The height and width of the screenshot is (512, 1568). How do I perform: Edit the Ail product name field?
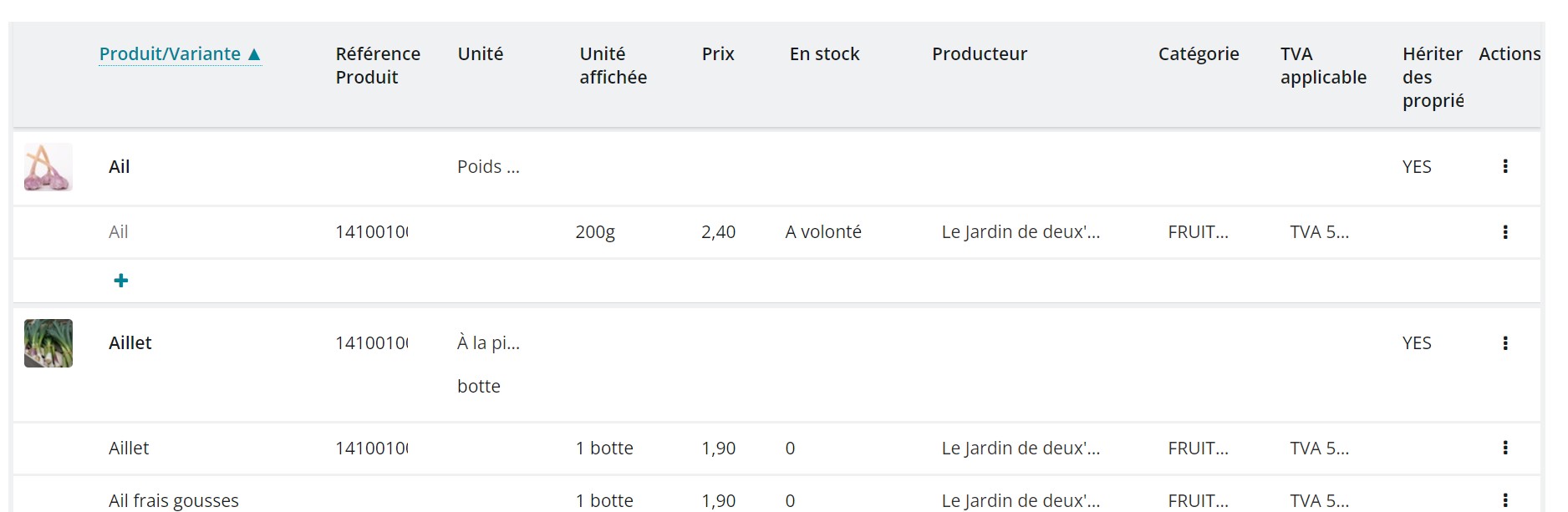coord(120,167)
